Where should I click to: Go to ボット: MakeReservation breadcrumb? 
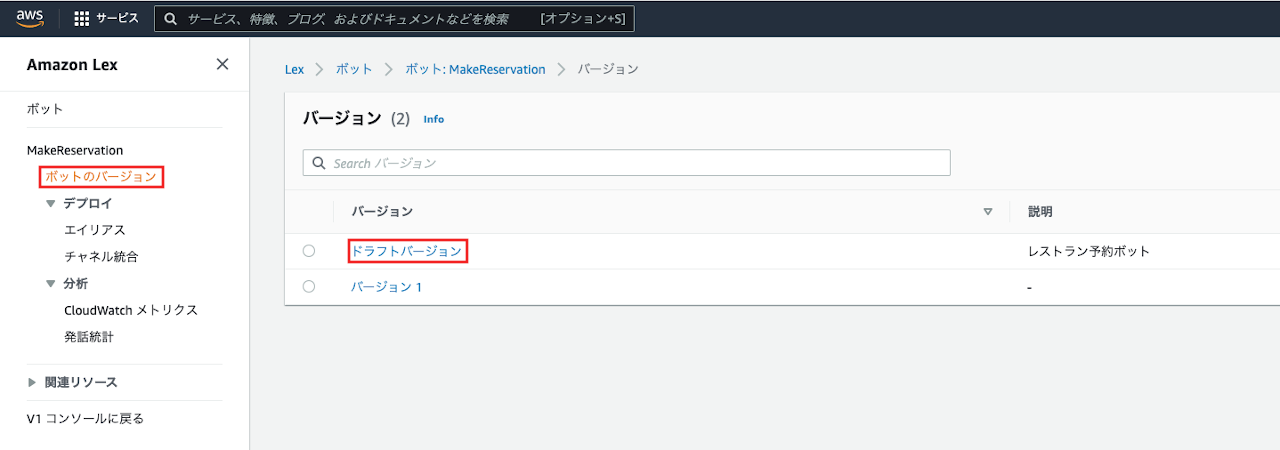pos(475,69)
